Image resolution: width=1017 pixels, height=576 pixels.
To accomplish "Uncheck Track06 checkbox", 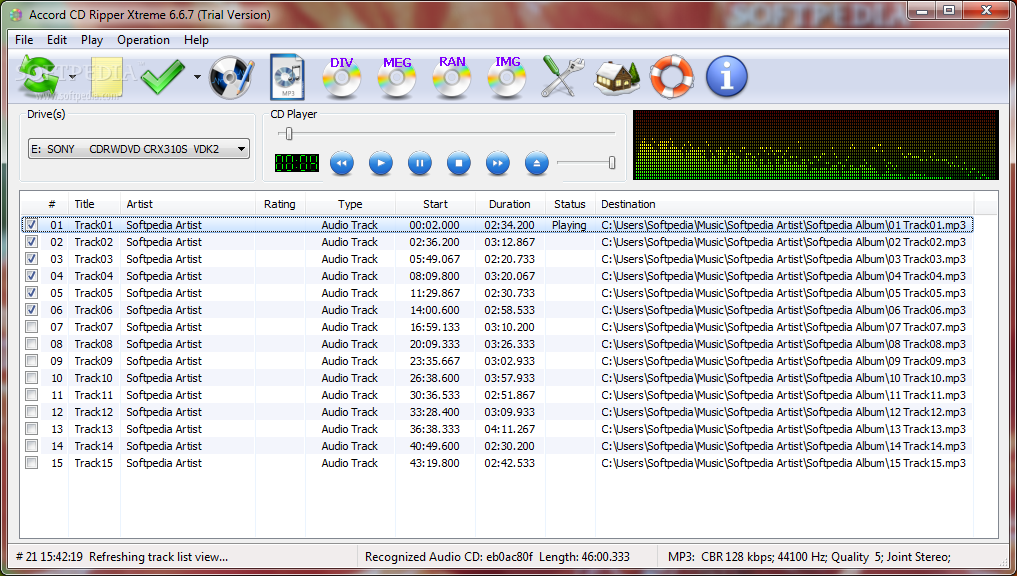I will [31, 309].
